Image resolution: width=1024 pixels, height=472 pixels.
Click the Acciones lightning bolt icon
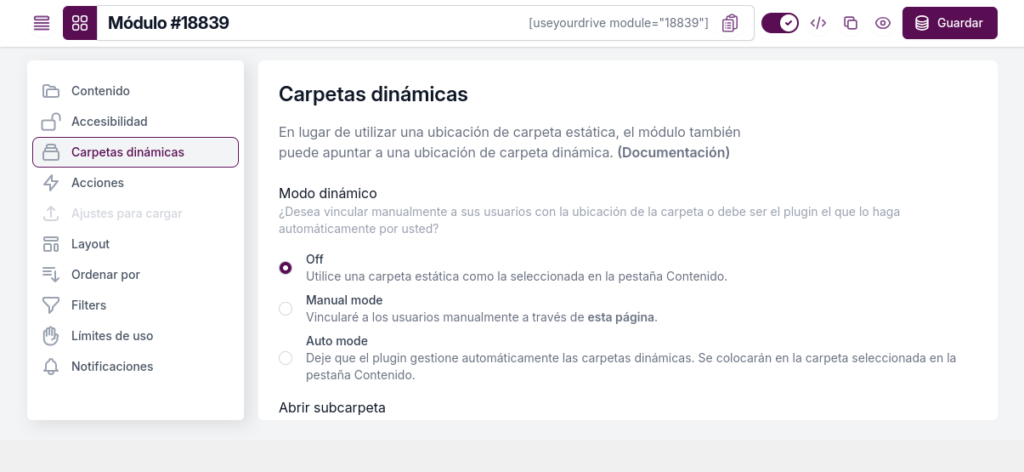pyautogui.click(x=51, y=183)
